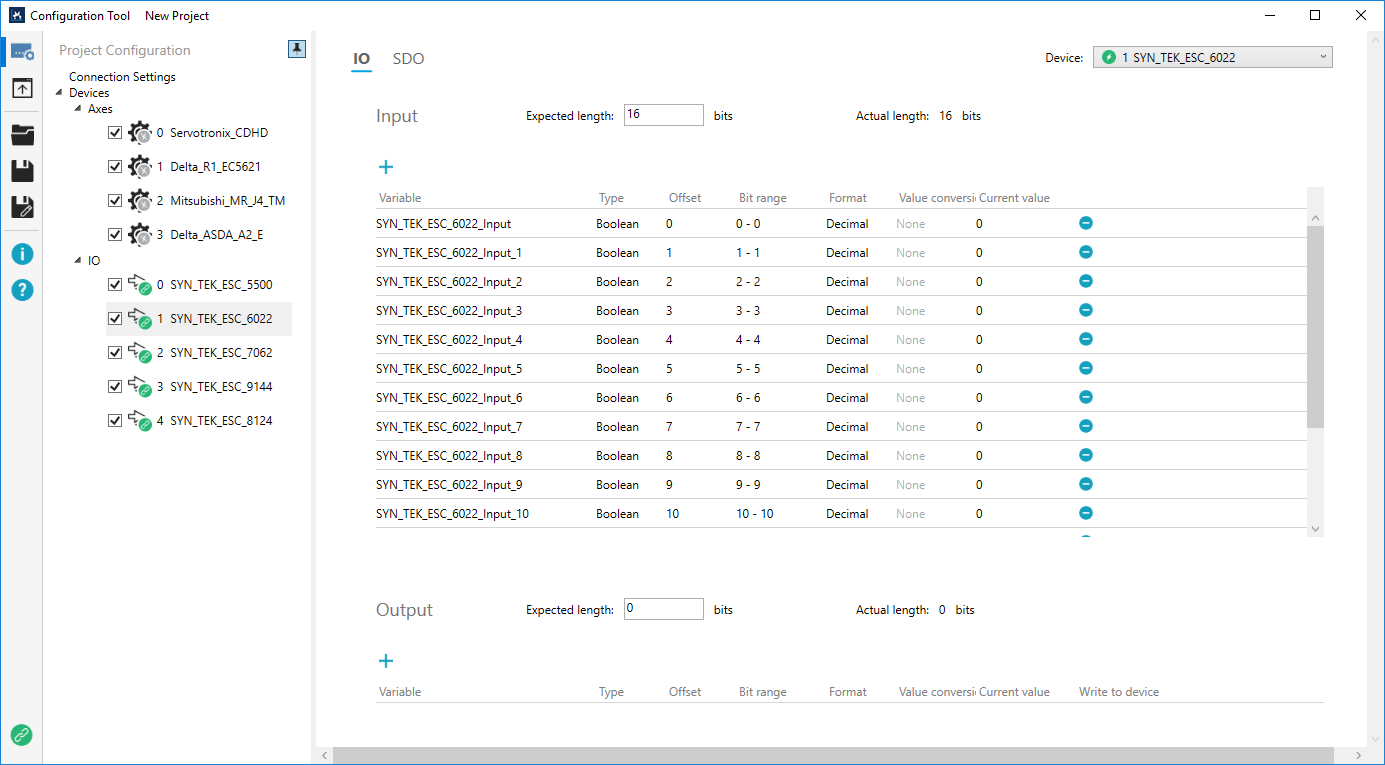The height and width of the screenshot is (765, 1385).
Task: Click the Save As icon with pencil
Action: [x=22, y=207]
